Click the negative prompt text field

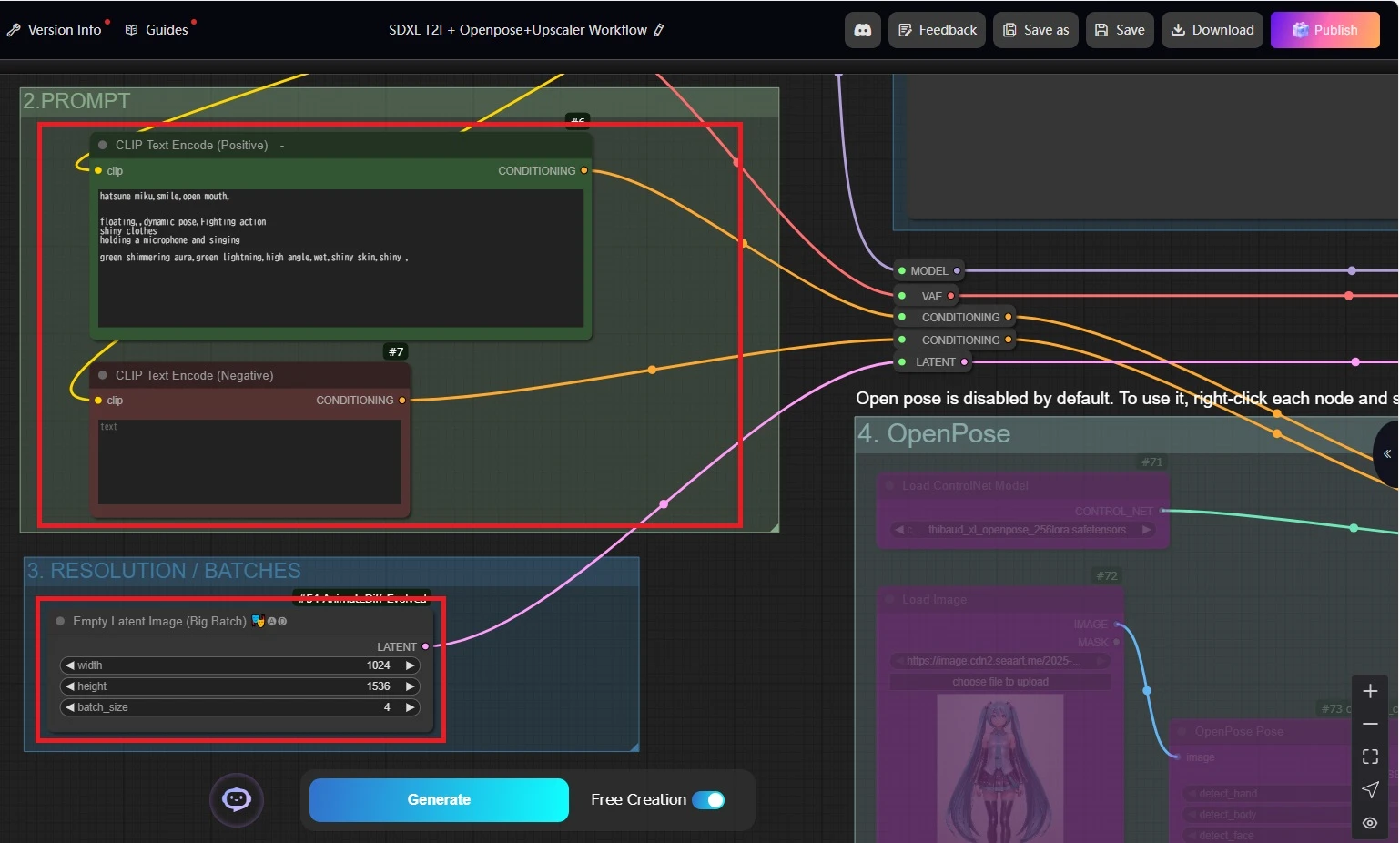point(249,462)
